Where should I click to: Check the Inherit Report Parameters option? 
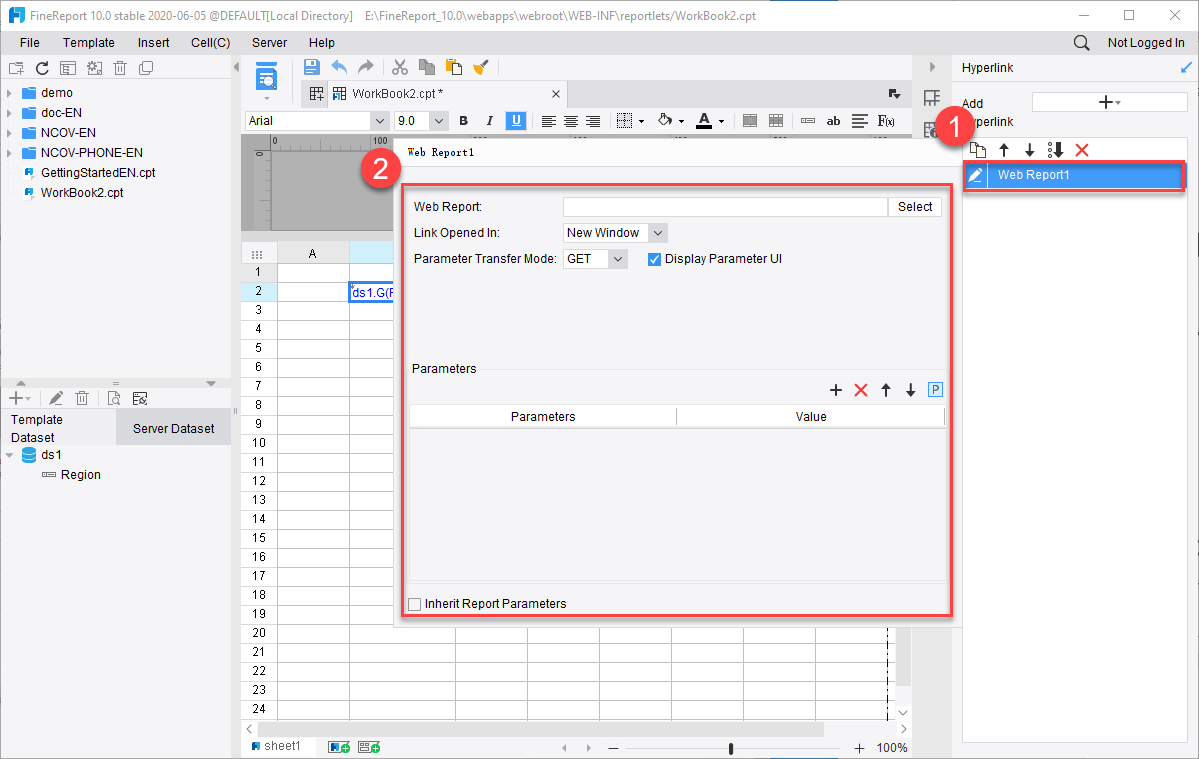click(415, 604)
